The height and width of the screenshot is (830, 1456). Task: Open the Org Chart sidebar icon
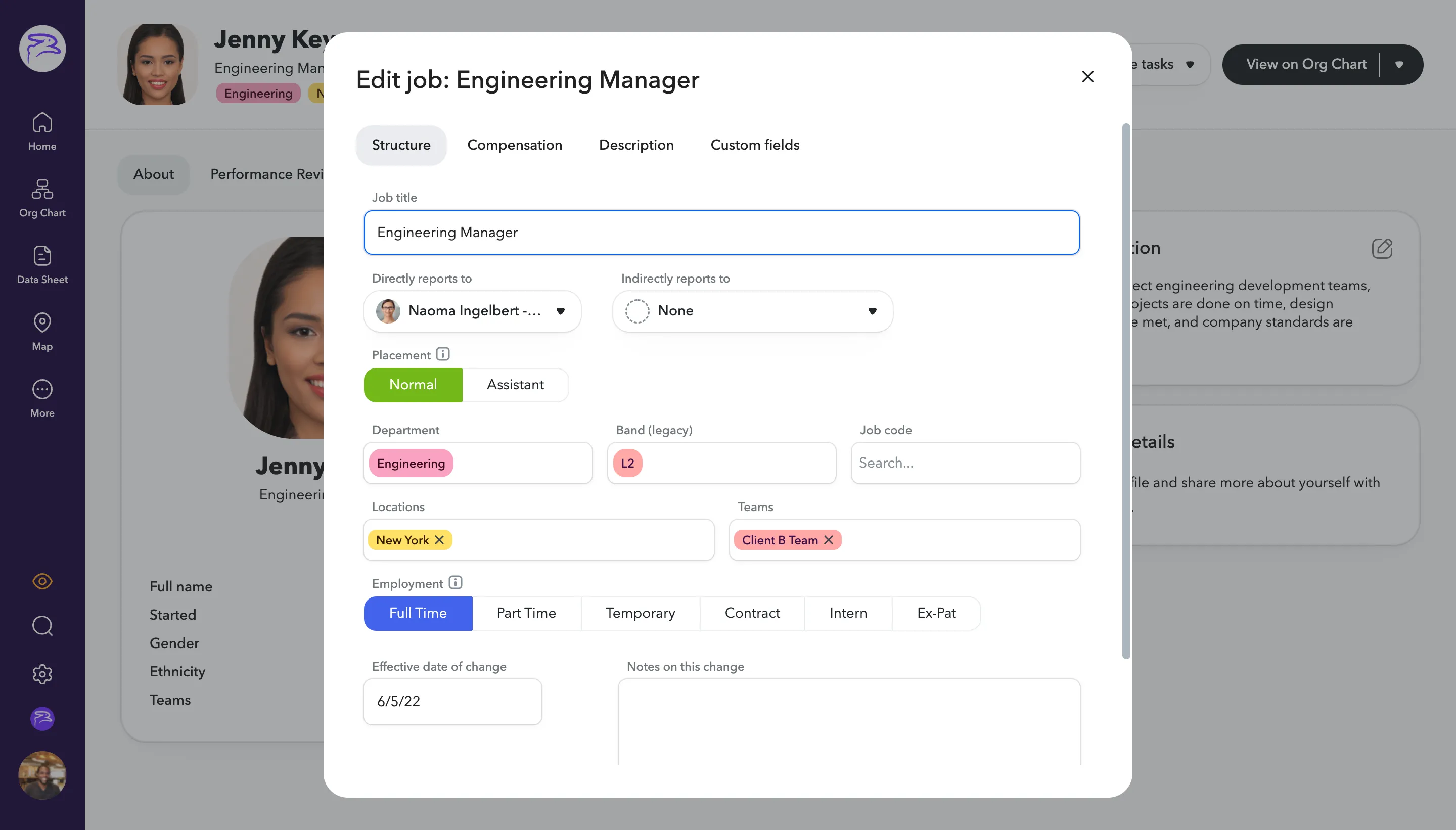click(42, 198)
